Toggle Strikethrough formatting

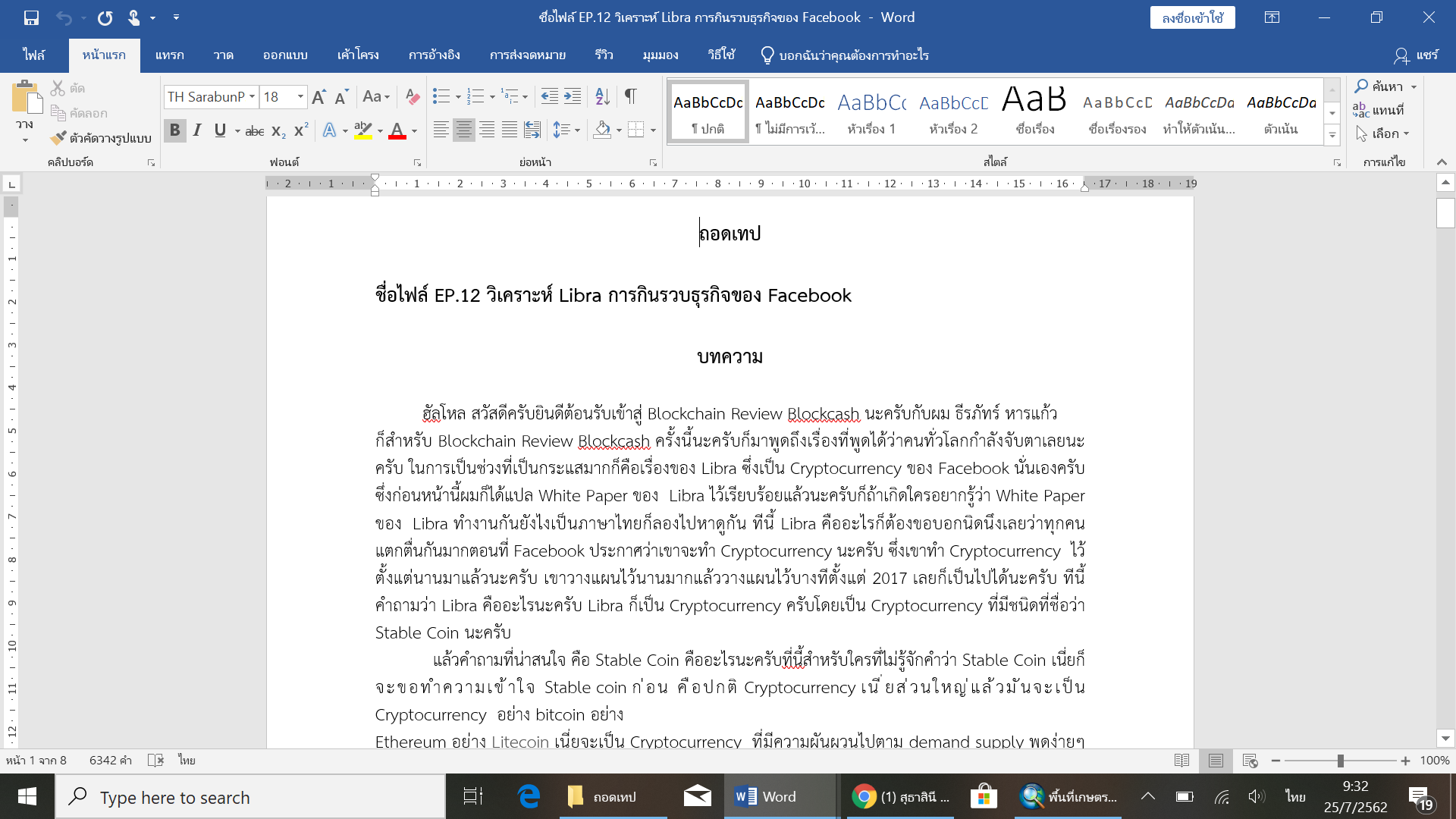tap(255, 130)
